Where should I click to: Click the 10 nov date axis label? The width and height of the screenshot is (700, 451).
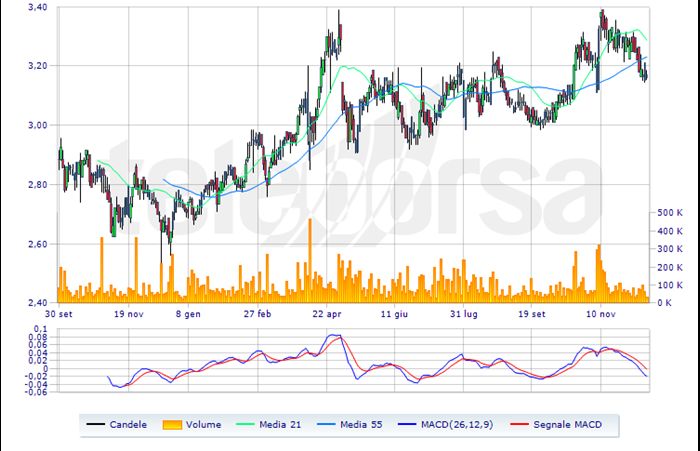click(600, 313)
